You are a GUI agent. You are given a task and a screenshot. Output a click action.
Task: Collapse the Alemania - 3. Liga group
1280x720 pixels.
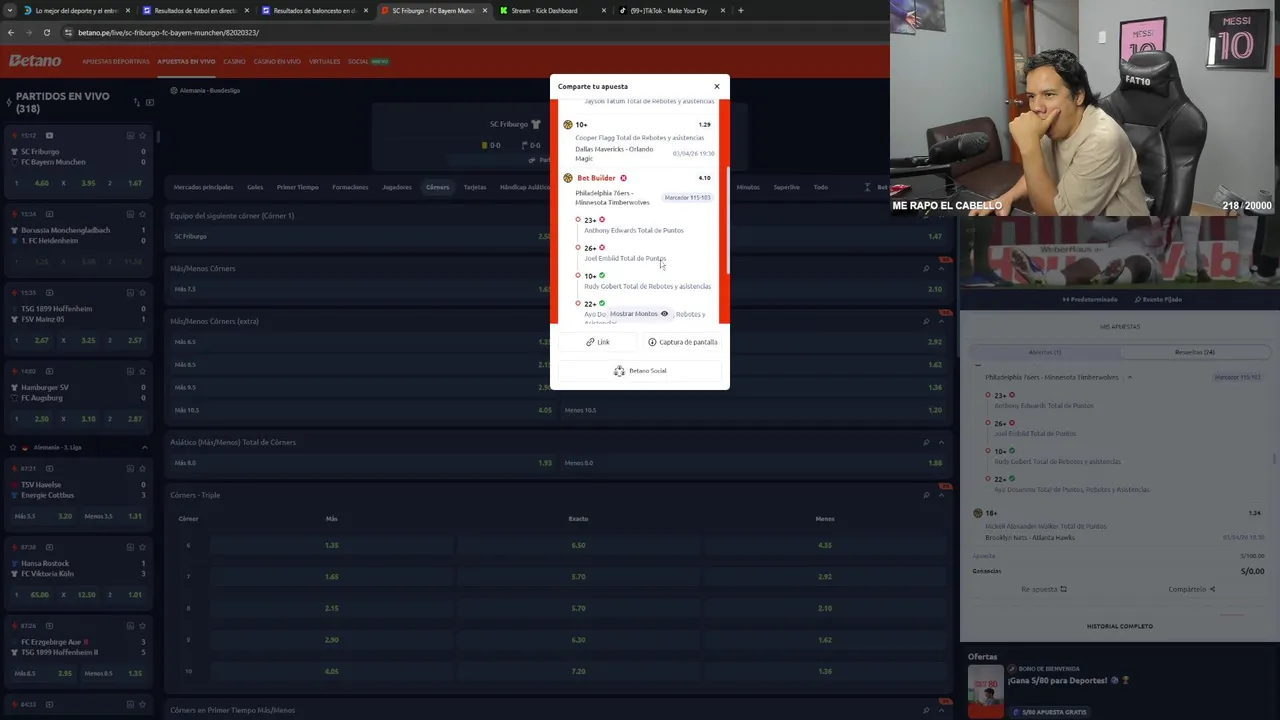tap(144, 447)
